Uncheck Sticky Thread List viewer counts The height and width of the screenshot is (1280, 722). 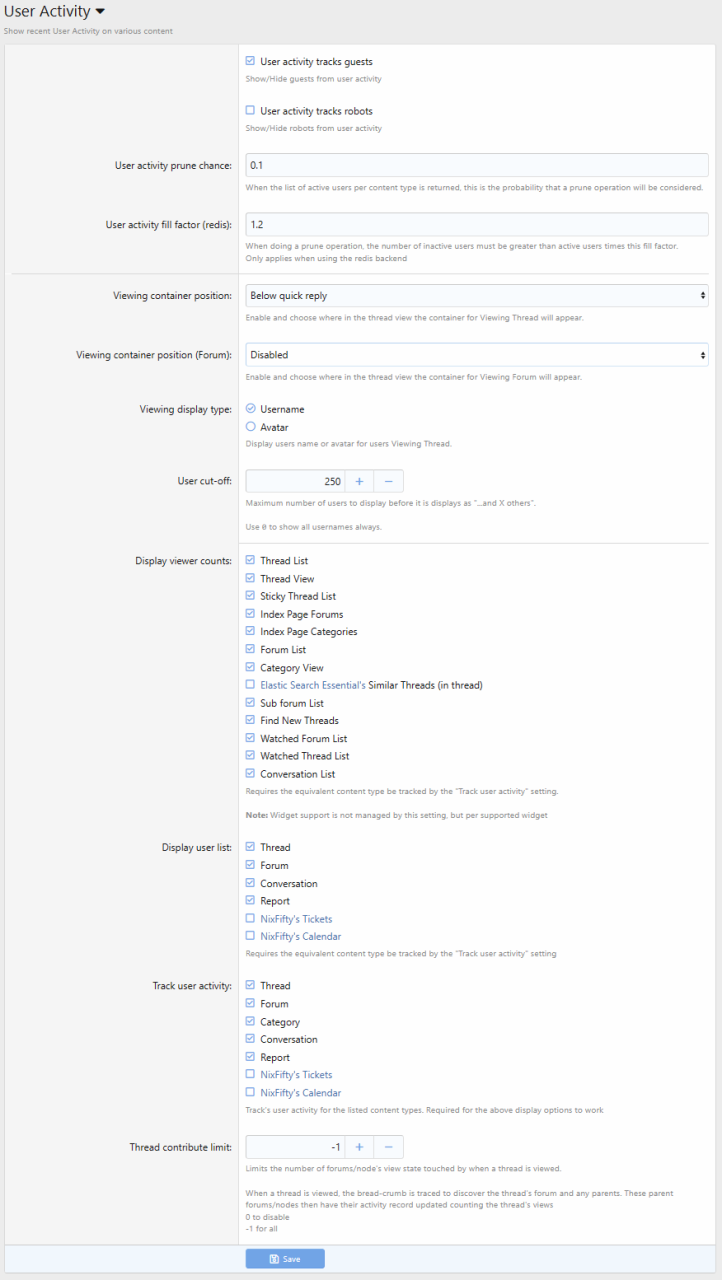tap(250, 596)
